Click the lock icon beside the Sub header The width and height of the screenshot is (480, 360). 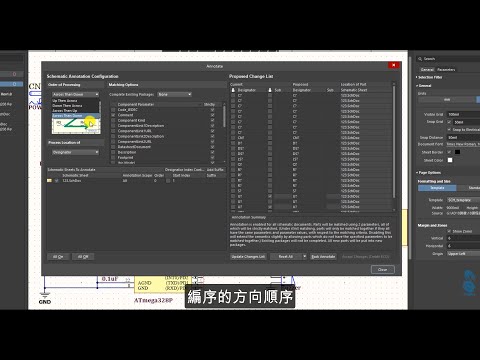tap(270, 90)
